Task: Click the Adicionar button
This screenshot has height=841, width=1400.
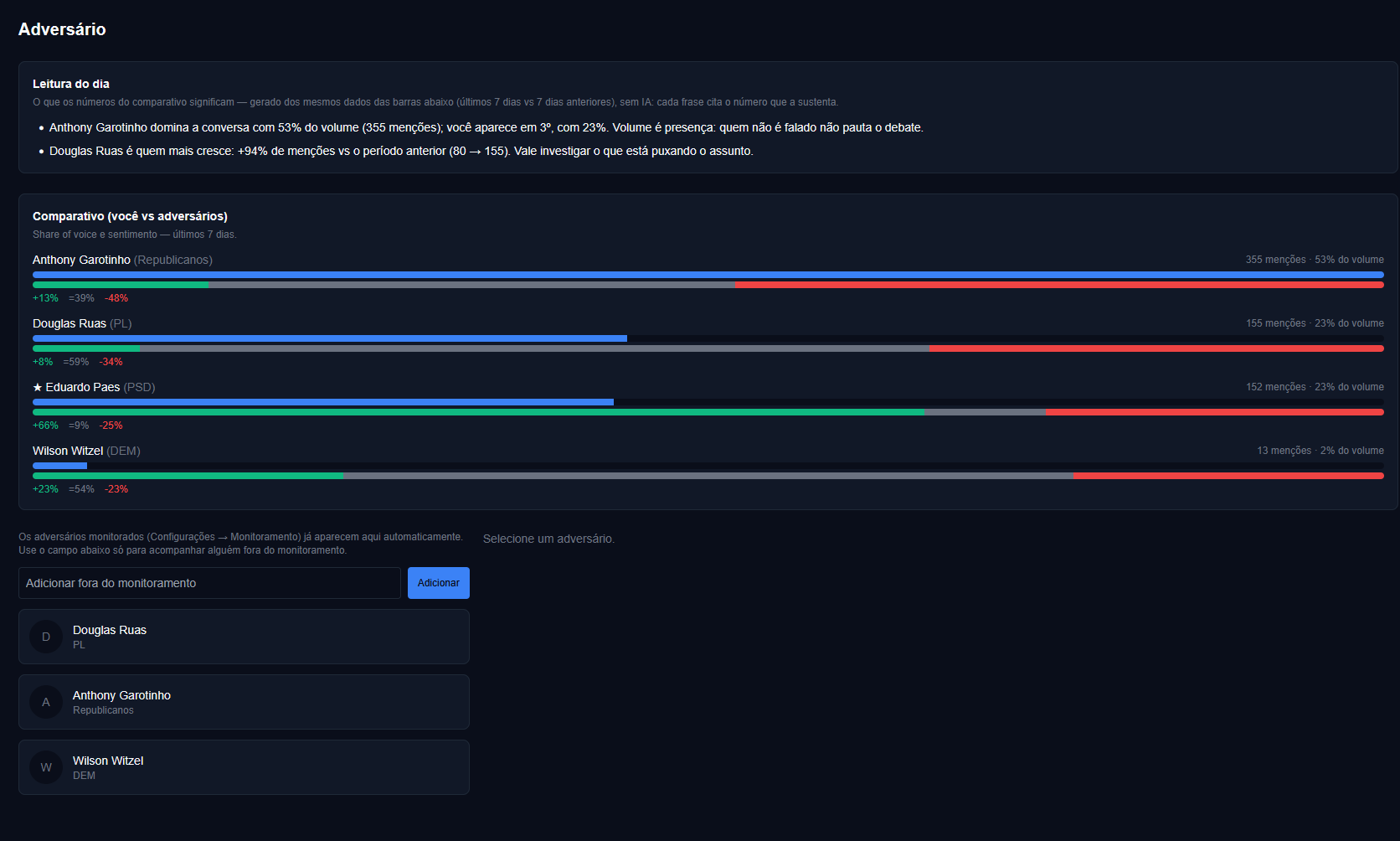Action: click(438, 583)
